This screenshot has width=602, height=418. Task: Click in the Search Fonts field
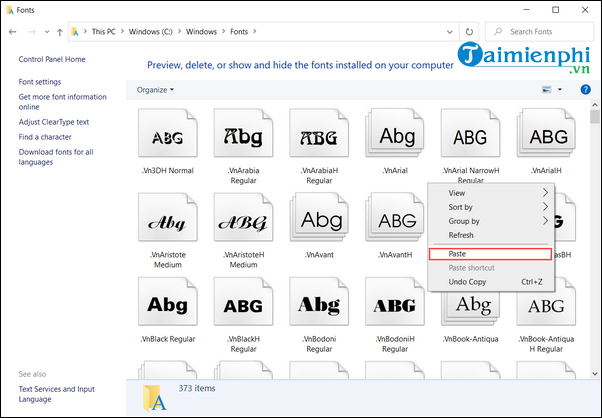539,31
